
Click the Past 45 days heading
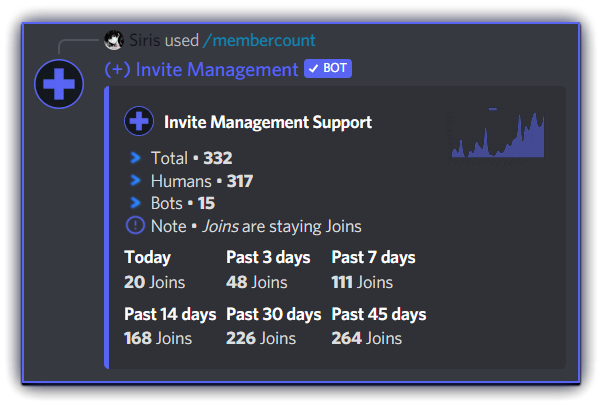coord(379,314)
